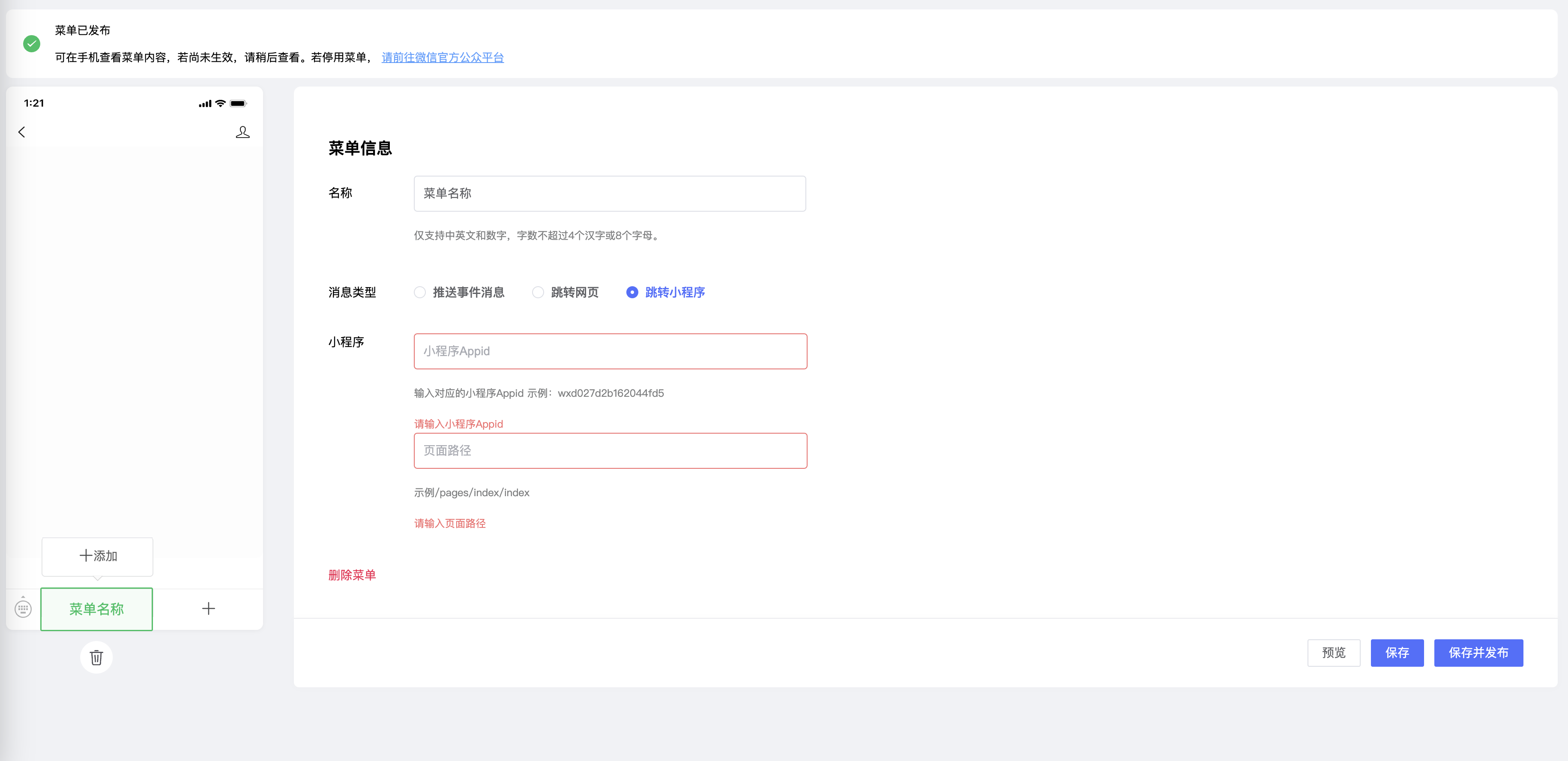Click the keyboard toggle icon in preview
This screenshot has height=761, width=1568.
[23, 608]
